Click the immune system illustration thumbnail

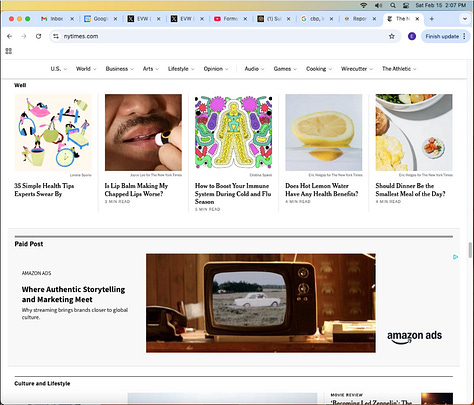[233, 132]
